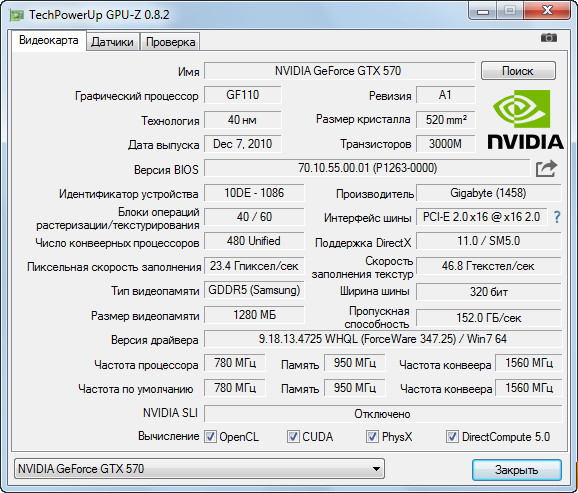Toggle the DirectCompute 5.0 checkbox
This screenshot has height=493, width=578.
452,437
